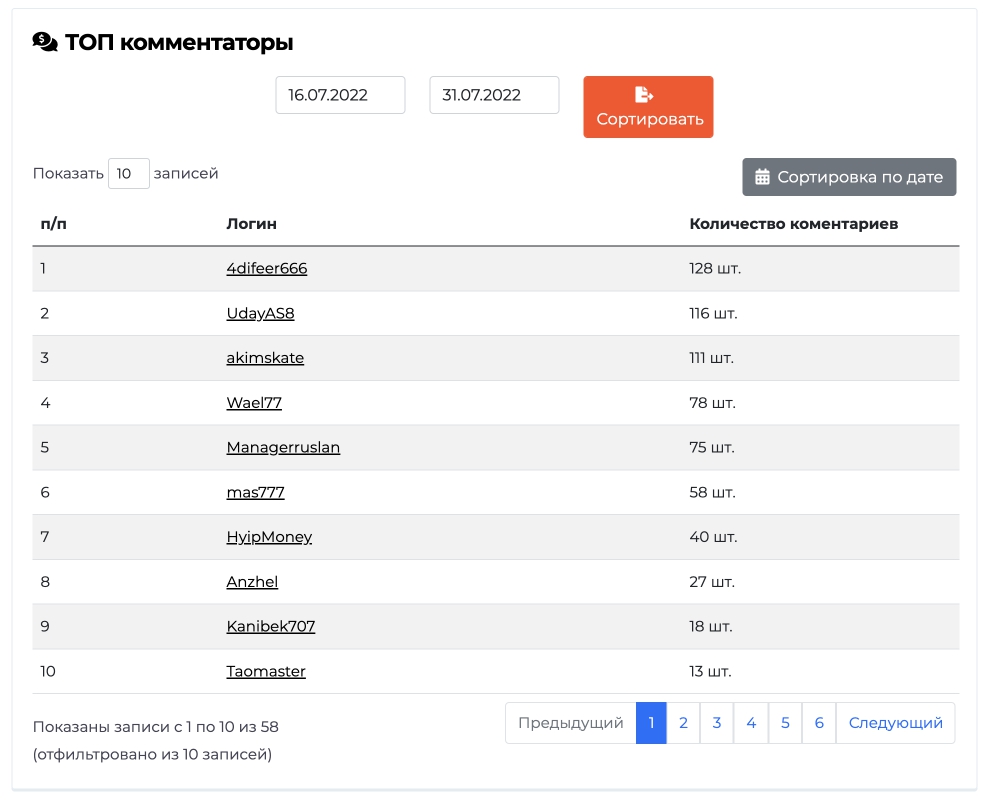Click calendar icon in Сортировка по дате
This screenshot has height=801, width=989.
coord(762,177)
